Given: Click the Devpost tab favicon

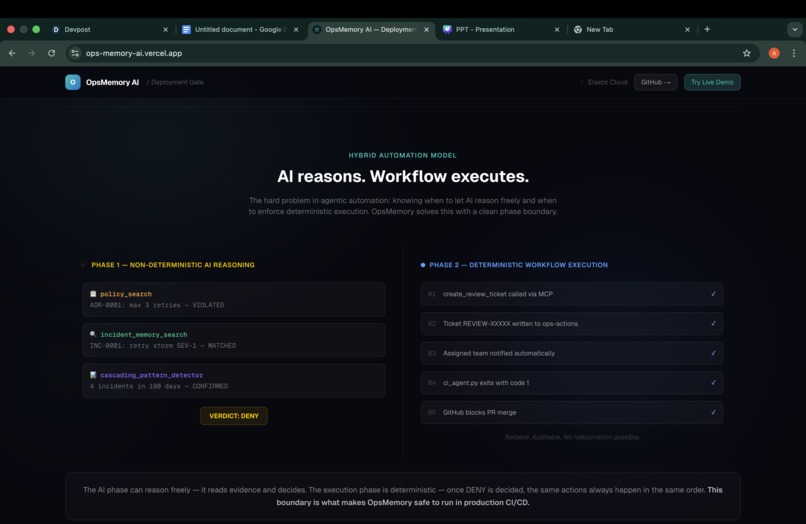Looking at the screenshot, I should point(56,29).
